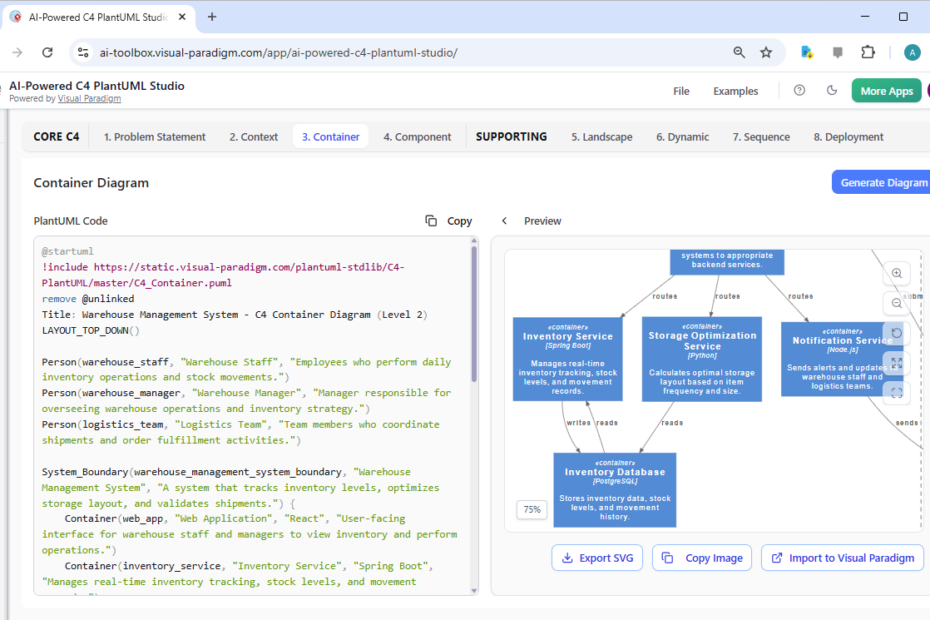Switch to the Sequence tab
930x620 pixels.
pyautogui.click(x=765, y=136)
